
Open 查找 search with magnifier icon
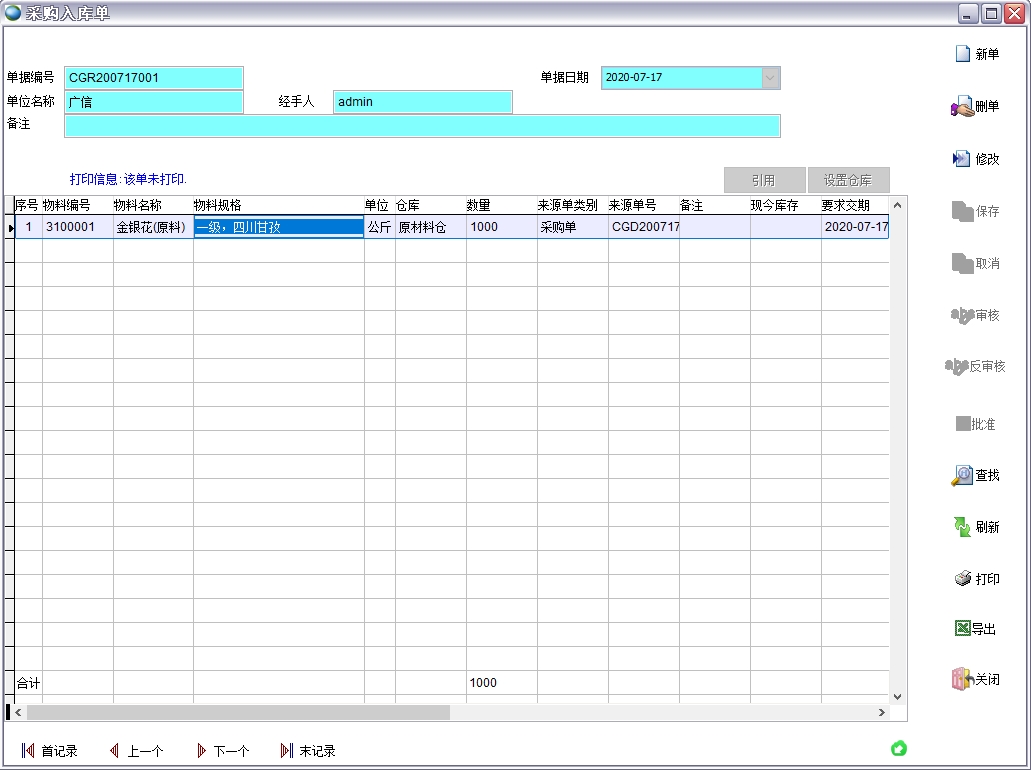pos(962,475)
